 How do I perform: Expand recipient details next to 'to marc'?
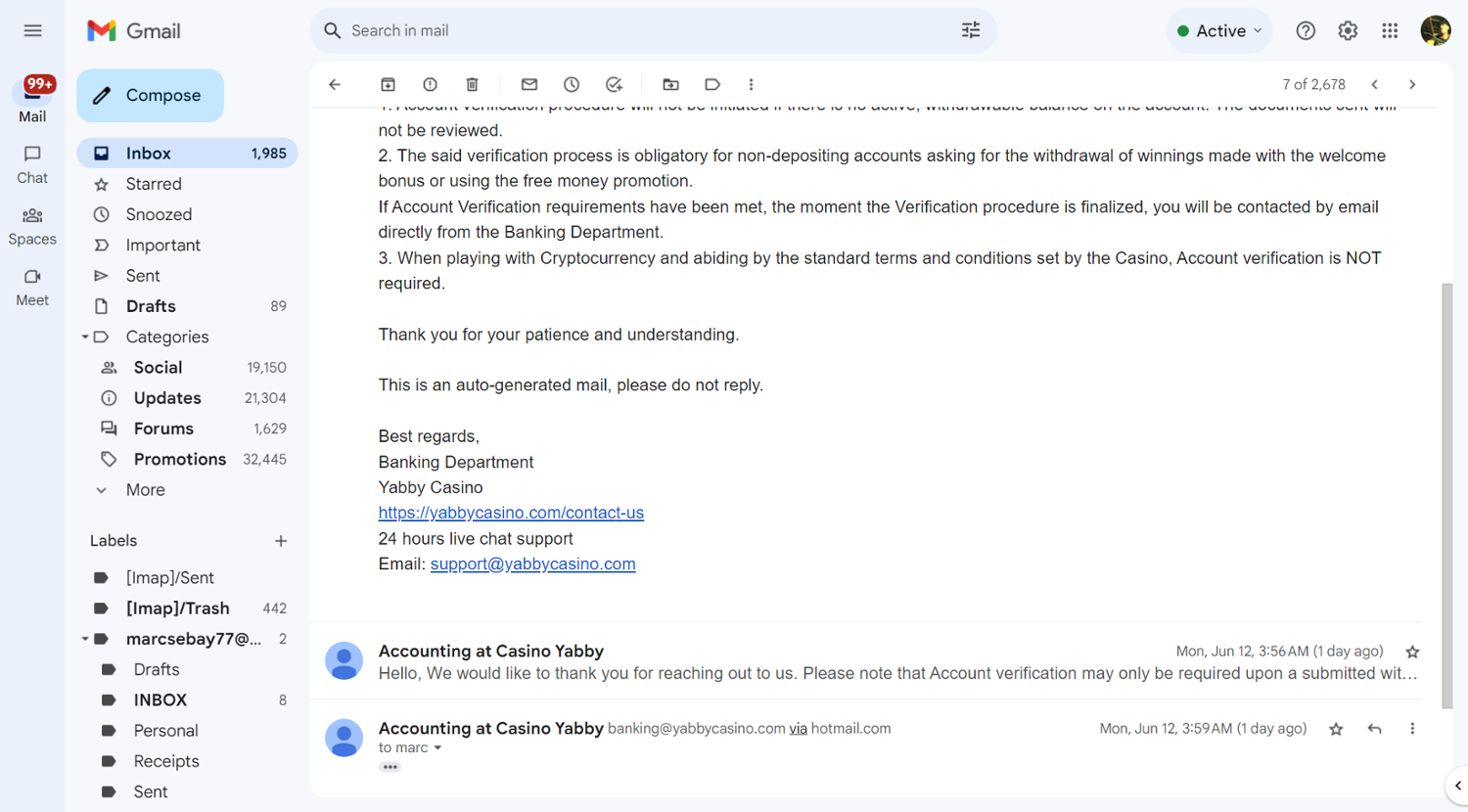point(437,748)
